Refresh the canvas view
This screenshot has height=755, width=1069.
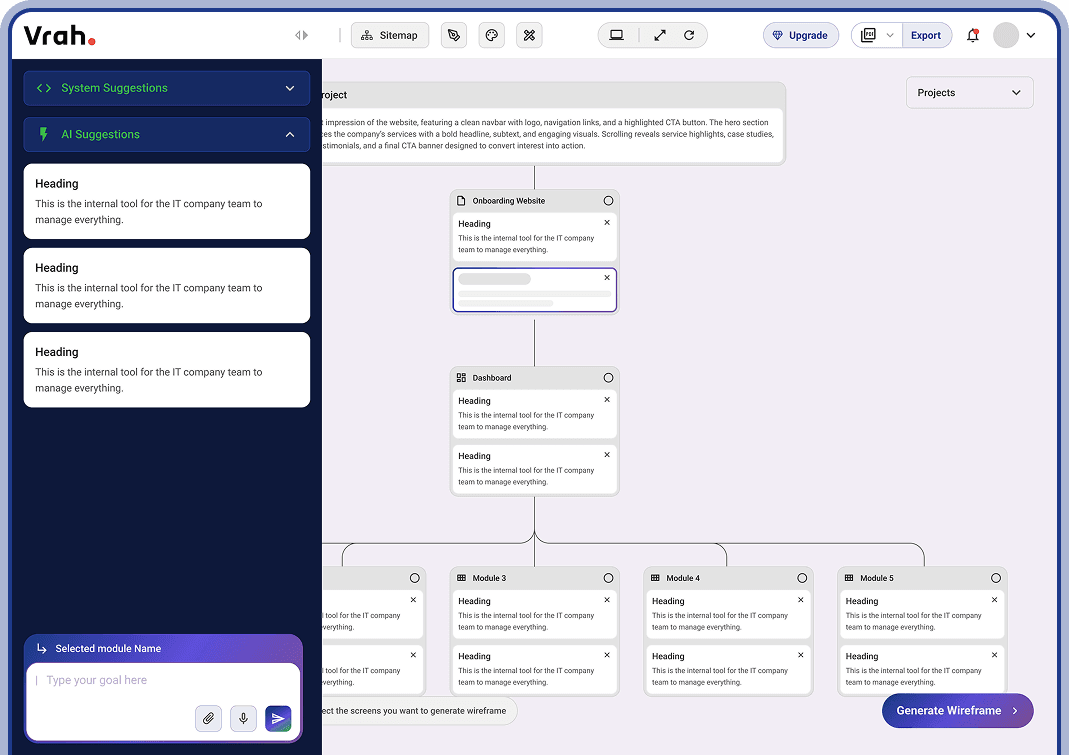coord(688,34)
